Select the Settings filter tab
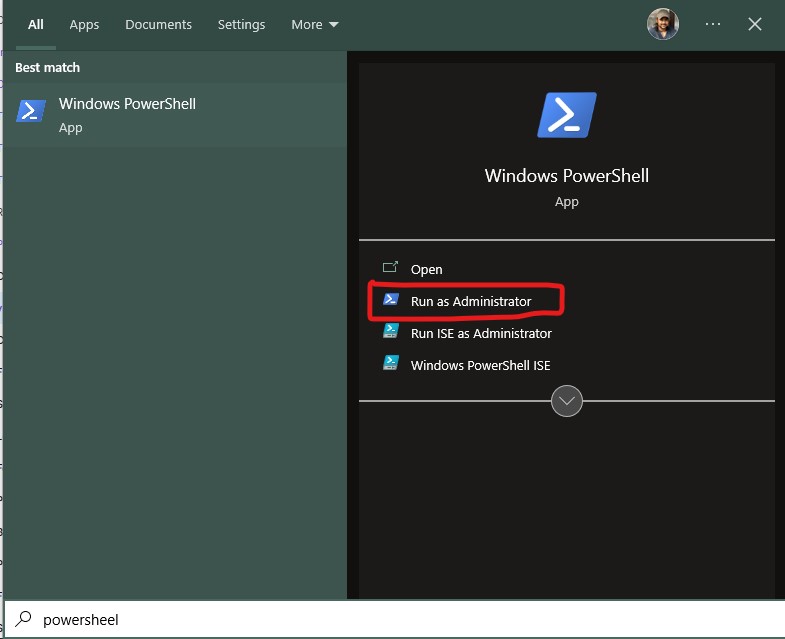 [x=241, y=24]
